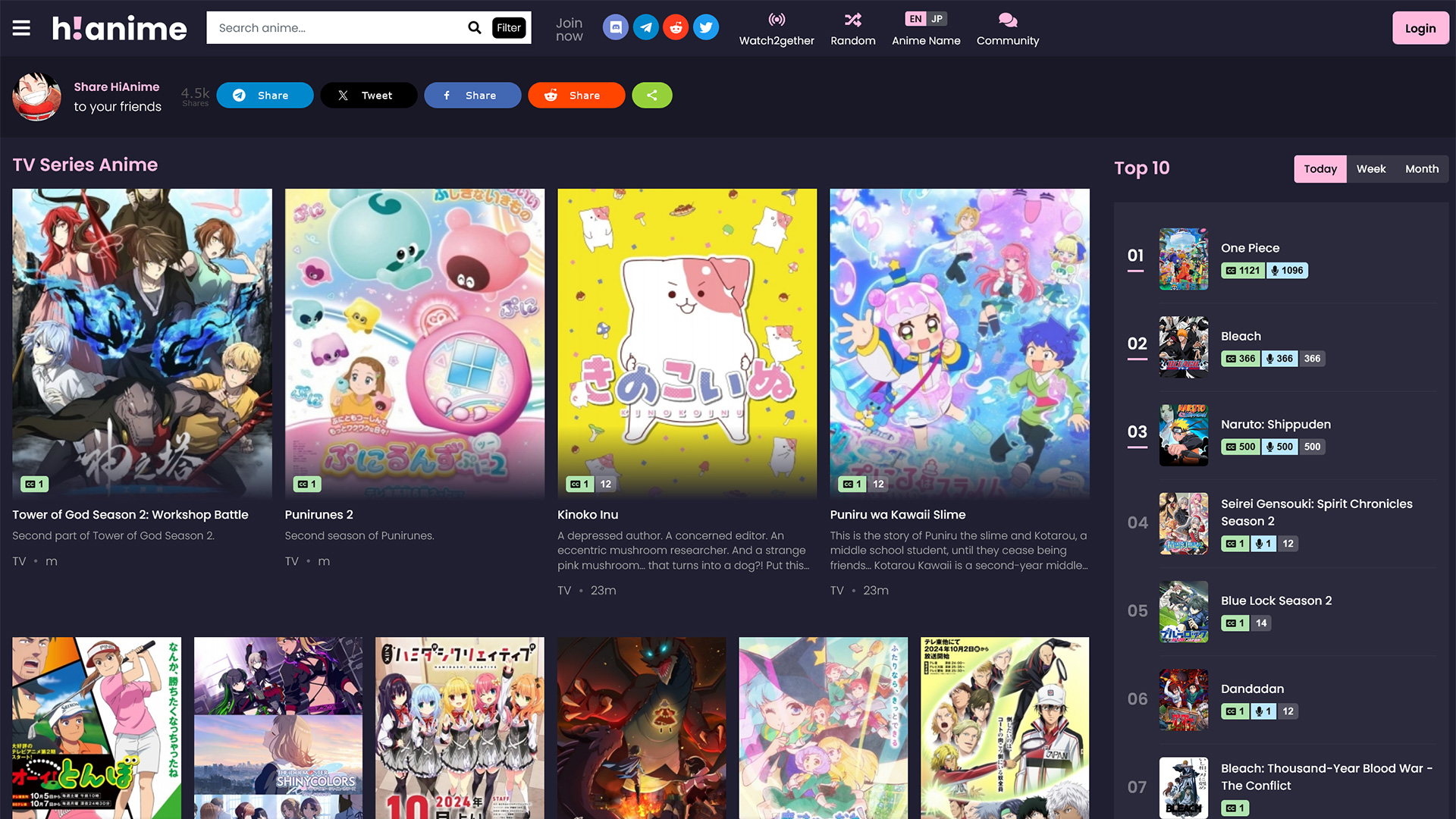1456x819 pixels.
Task: Switch anime names to JP
Action: (937, 19)
